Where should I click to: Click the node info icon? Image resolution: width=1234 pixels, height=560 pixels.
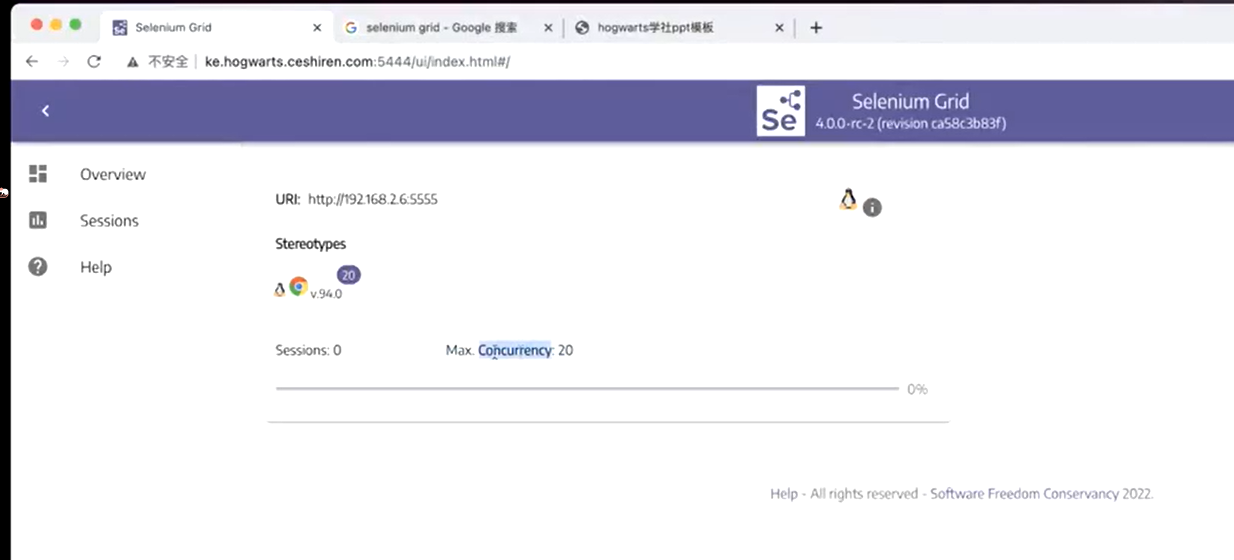[872, 208]
